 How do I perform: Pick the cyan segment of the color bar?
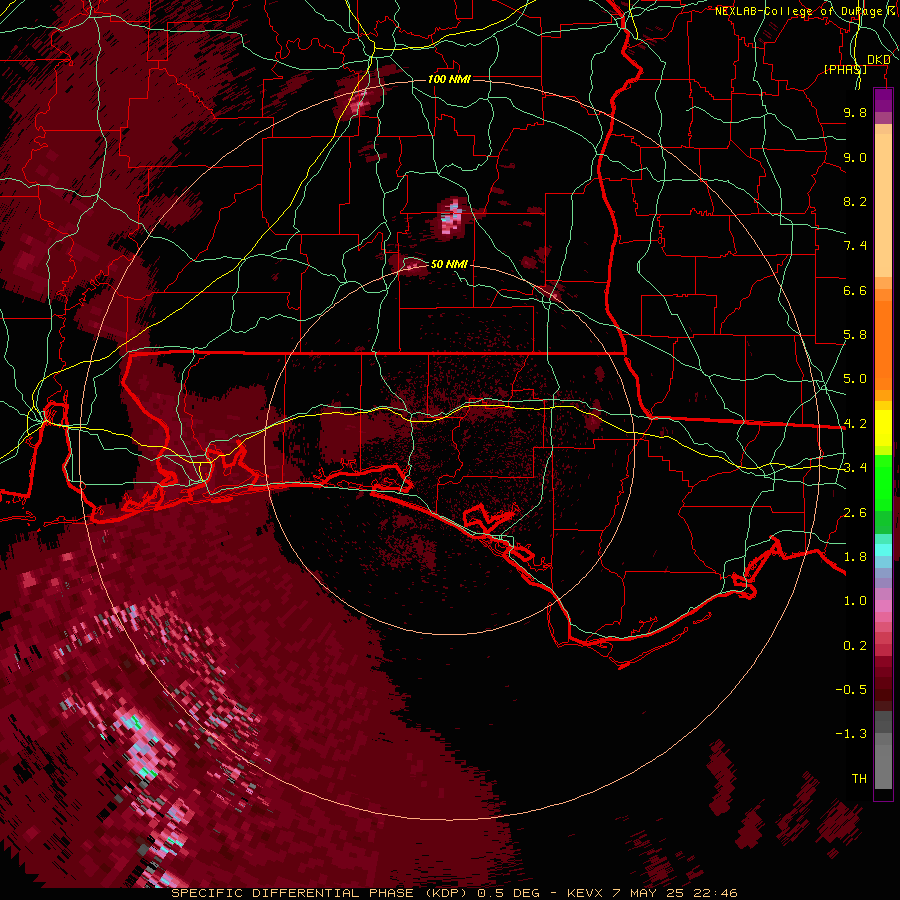[883, 549]
